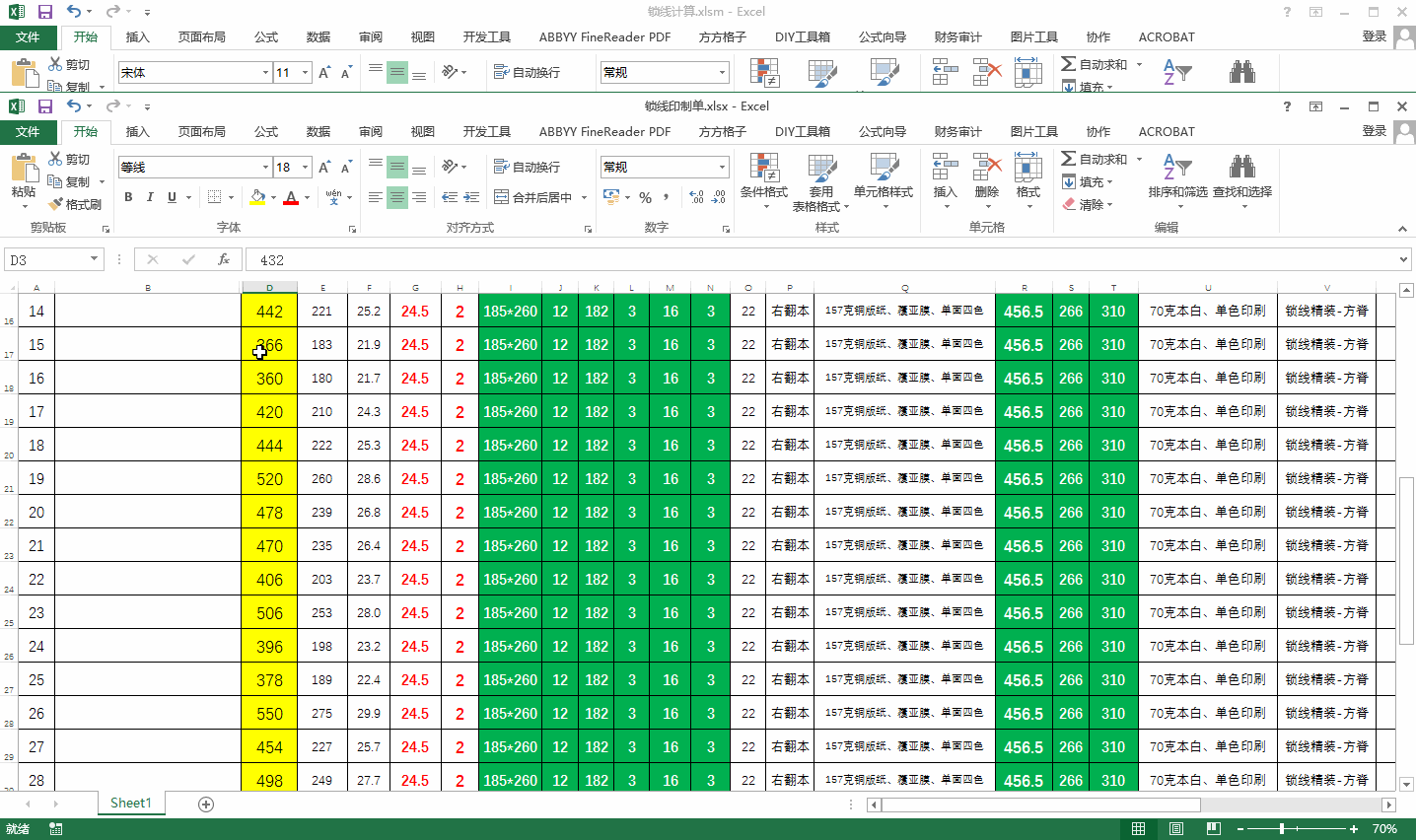Switch to 页面布局 tab in the front window
Screen dimensions: 1416x840
pos(202,131)
